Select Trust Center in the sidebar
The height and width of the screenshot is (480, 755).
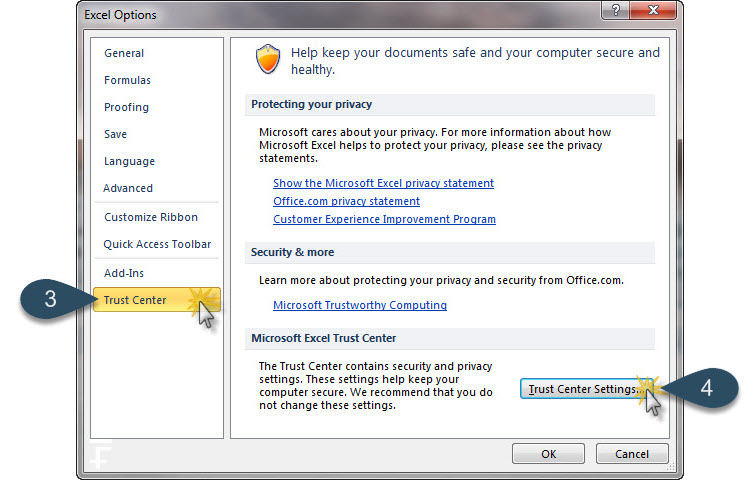(x=157, y=299)
